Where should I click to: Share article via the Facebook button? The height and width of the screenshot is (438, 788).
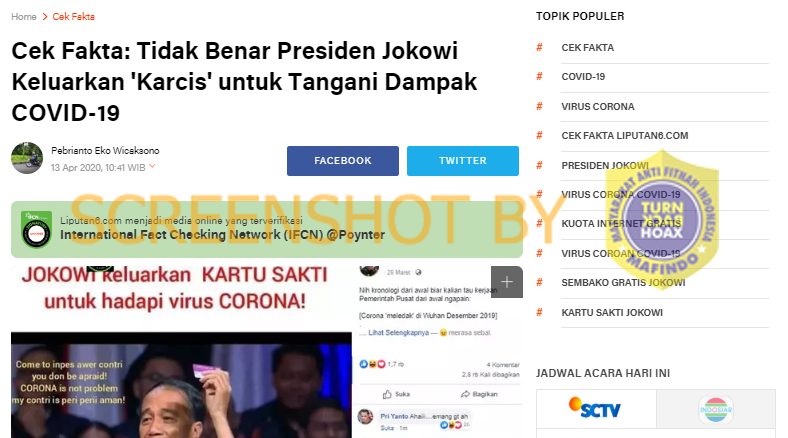click(343, 161)
